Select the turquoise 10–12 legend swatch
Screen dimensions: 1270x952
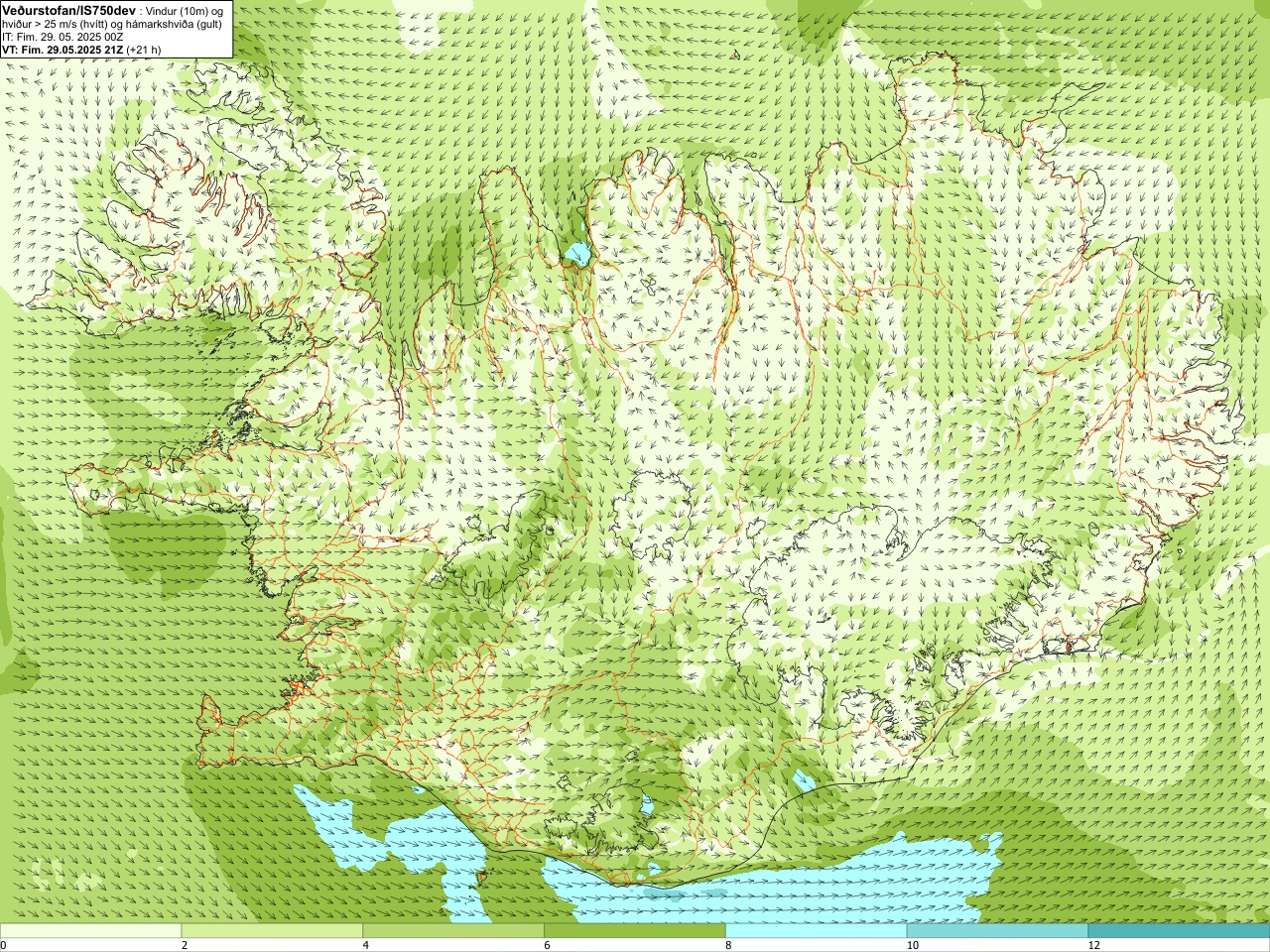coord(997,931)
